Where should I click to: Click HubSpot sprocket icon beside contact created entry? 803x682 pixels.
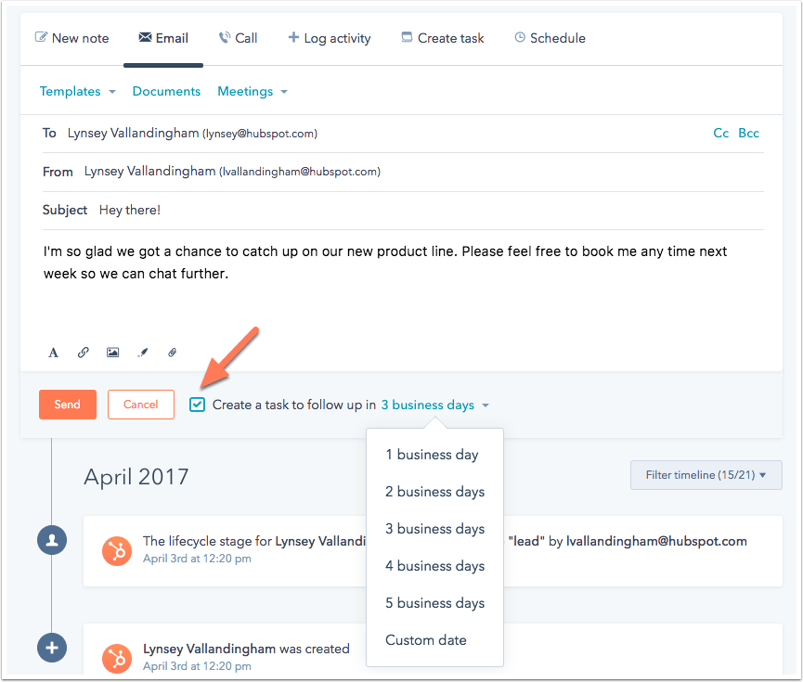pos(117,658)
